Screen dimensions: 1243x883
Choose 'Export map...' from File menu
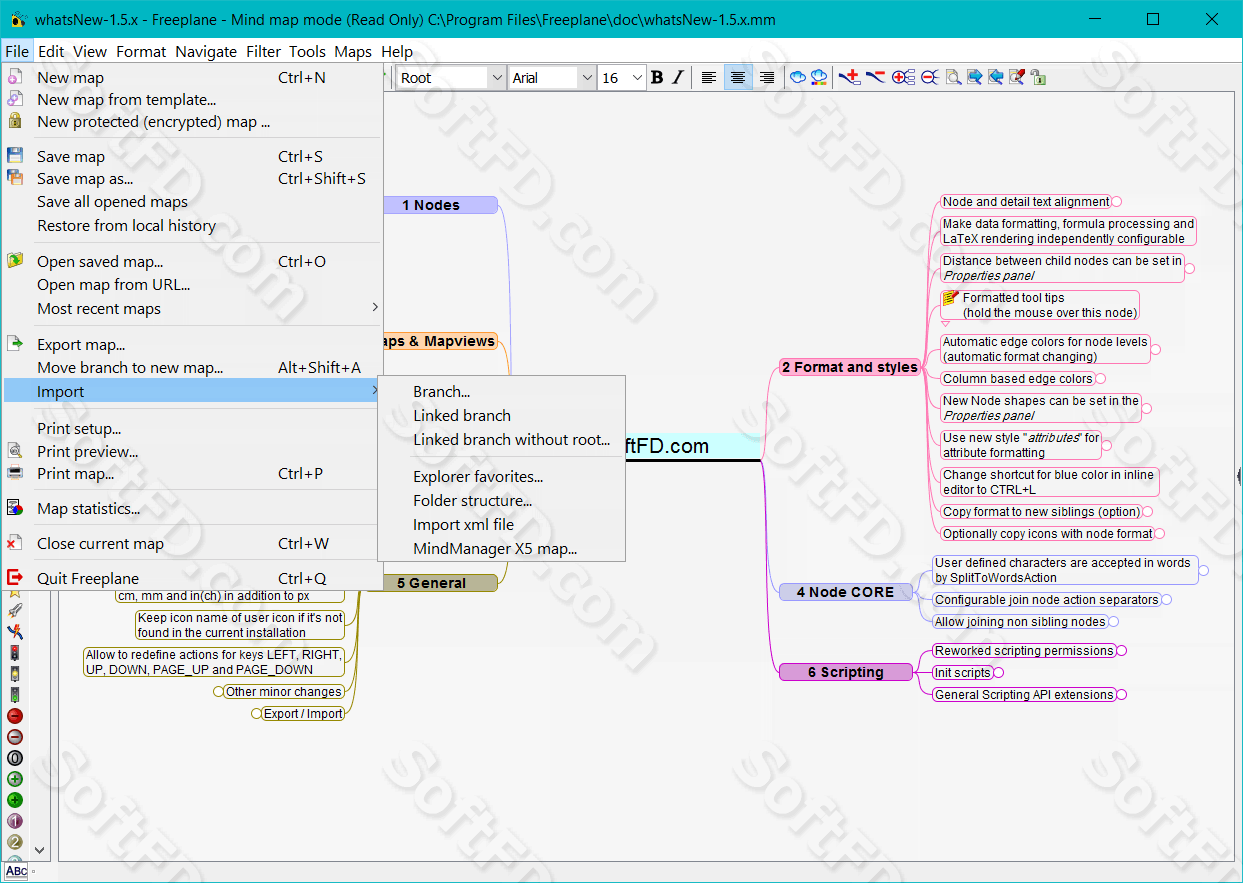193,345
